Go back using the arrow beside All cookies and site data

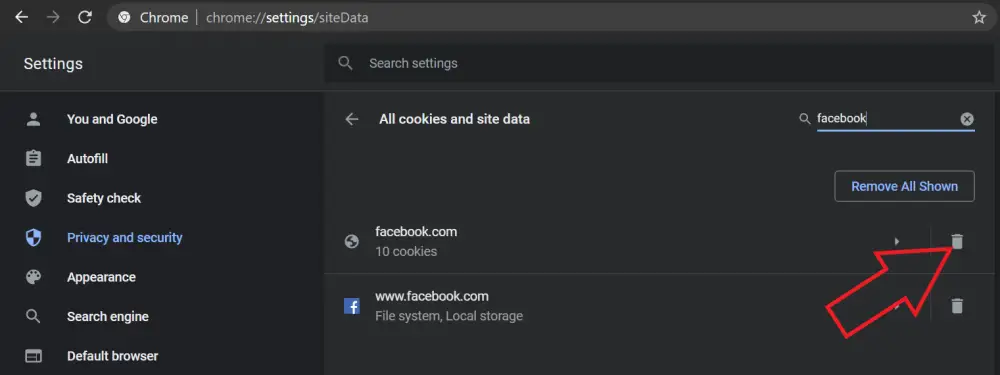[351, 119]
